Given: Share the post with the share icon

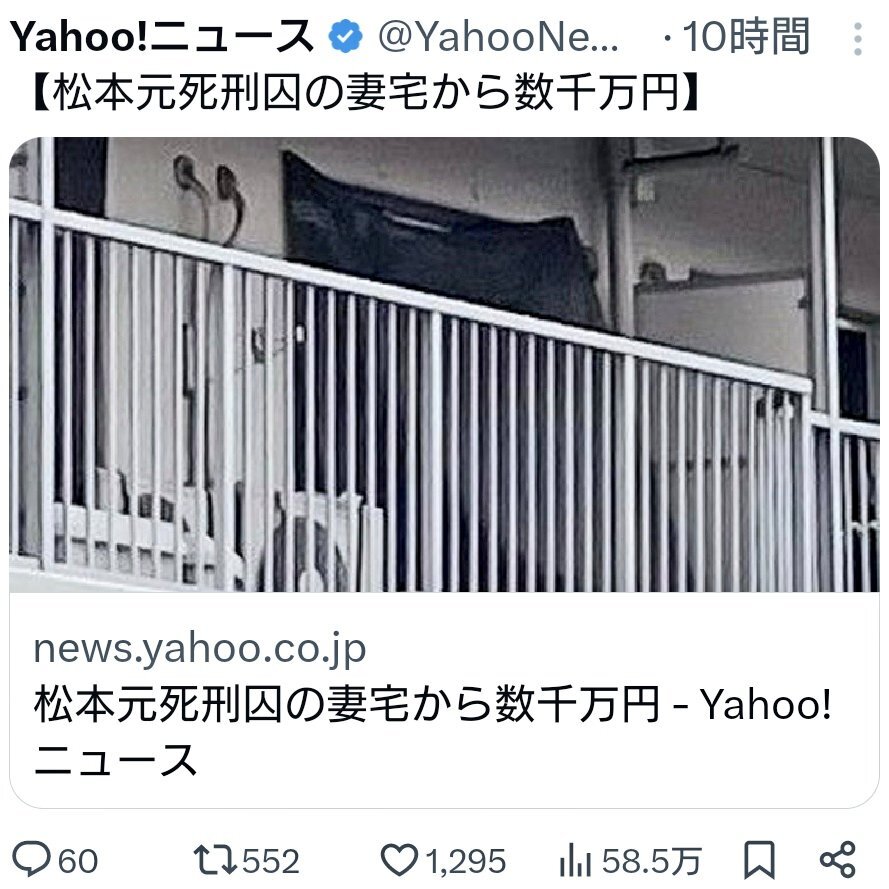Looking at the screenshot, I should pos(837,860).
